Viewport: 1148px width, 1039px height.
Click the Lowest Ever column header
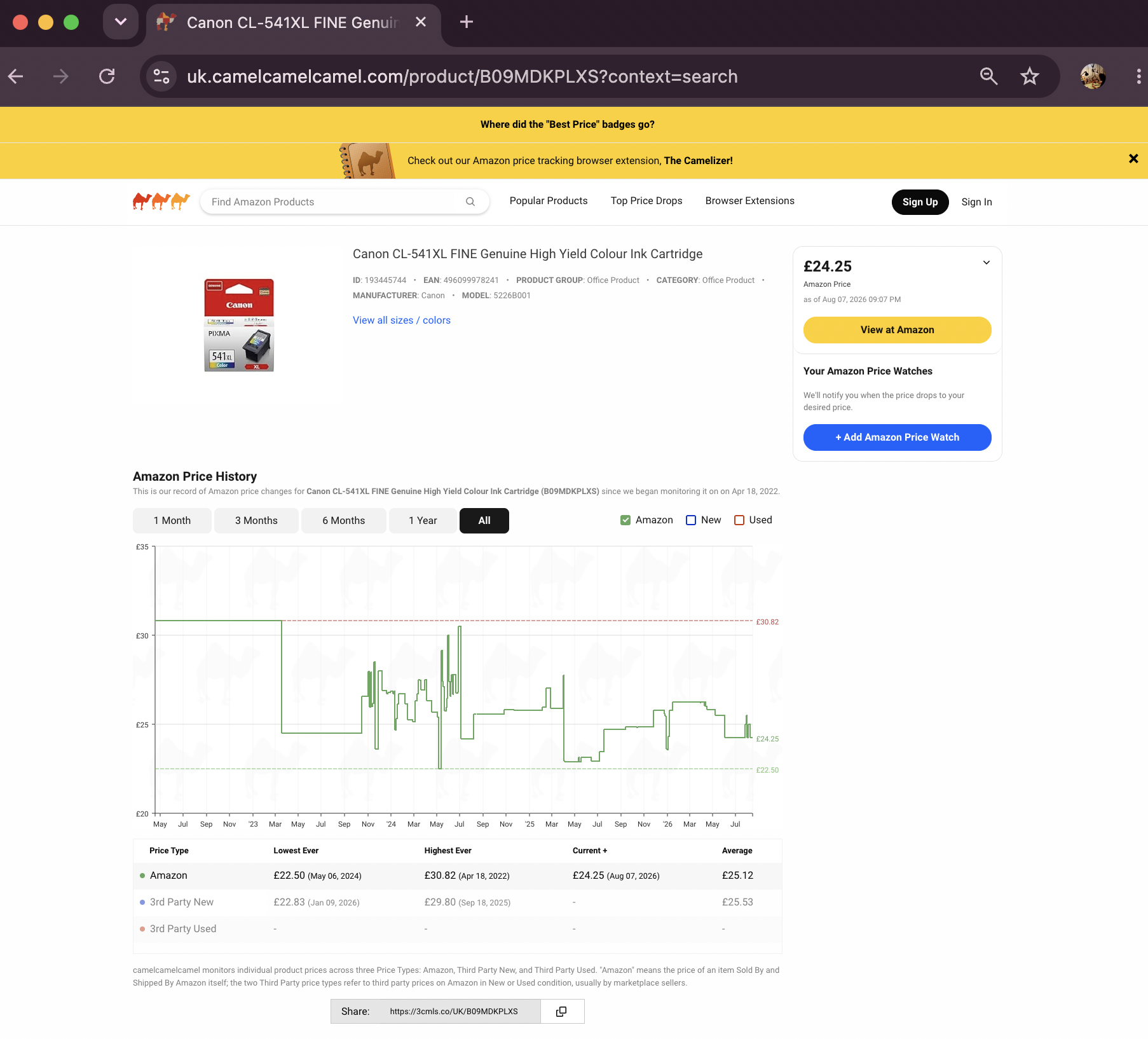pos(296,851)
